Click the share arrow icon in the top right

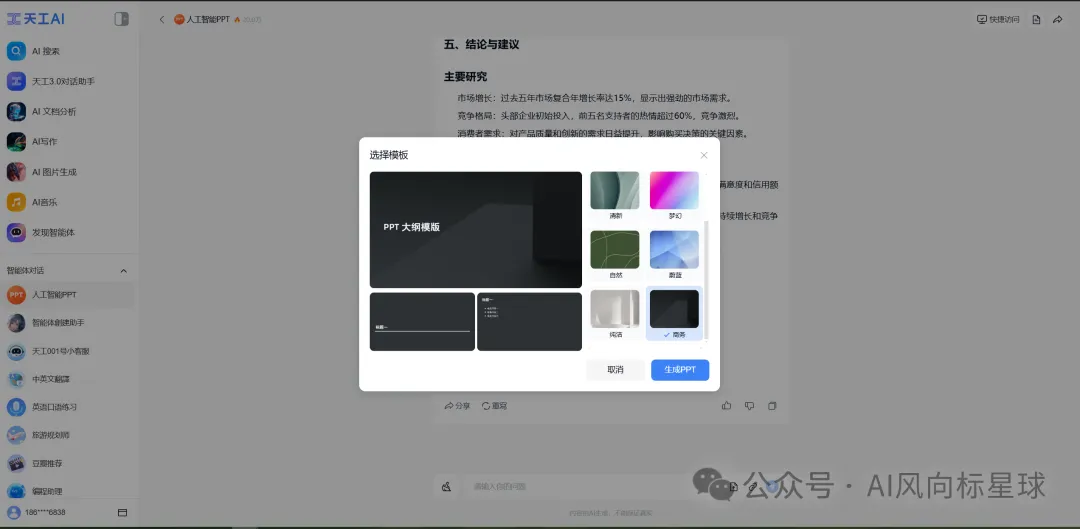(1057, 19)
